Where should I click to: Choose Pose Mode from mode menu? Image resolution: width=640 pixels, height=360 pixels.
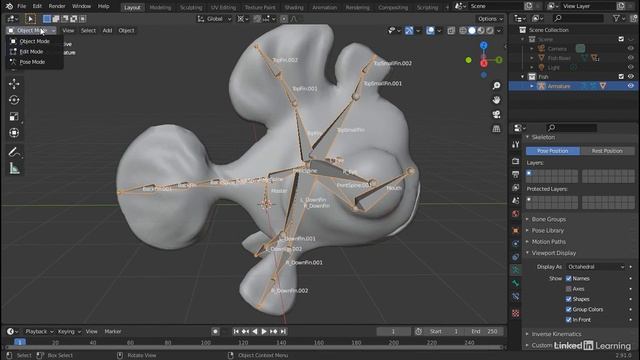coord(32,62)
